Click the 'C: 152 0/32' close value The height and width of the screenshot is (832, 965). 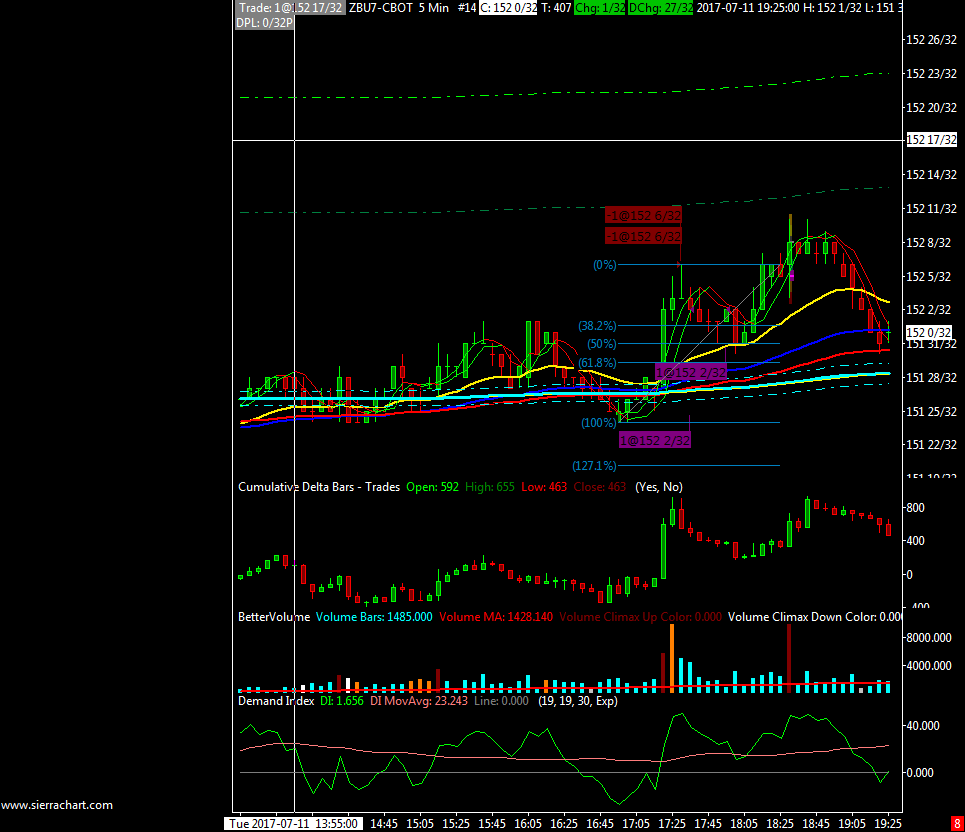pyautogui.click(x=508, y=7)
